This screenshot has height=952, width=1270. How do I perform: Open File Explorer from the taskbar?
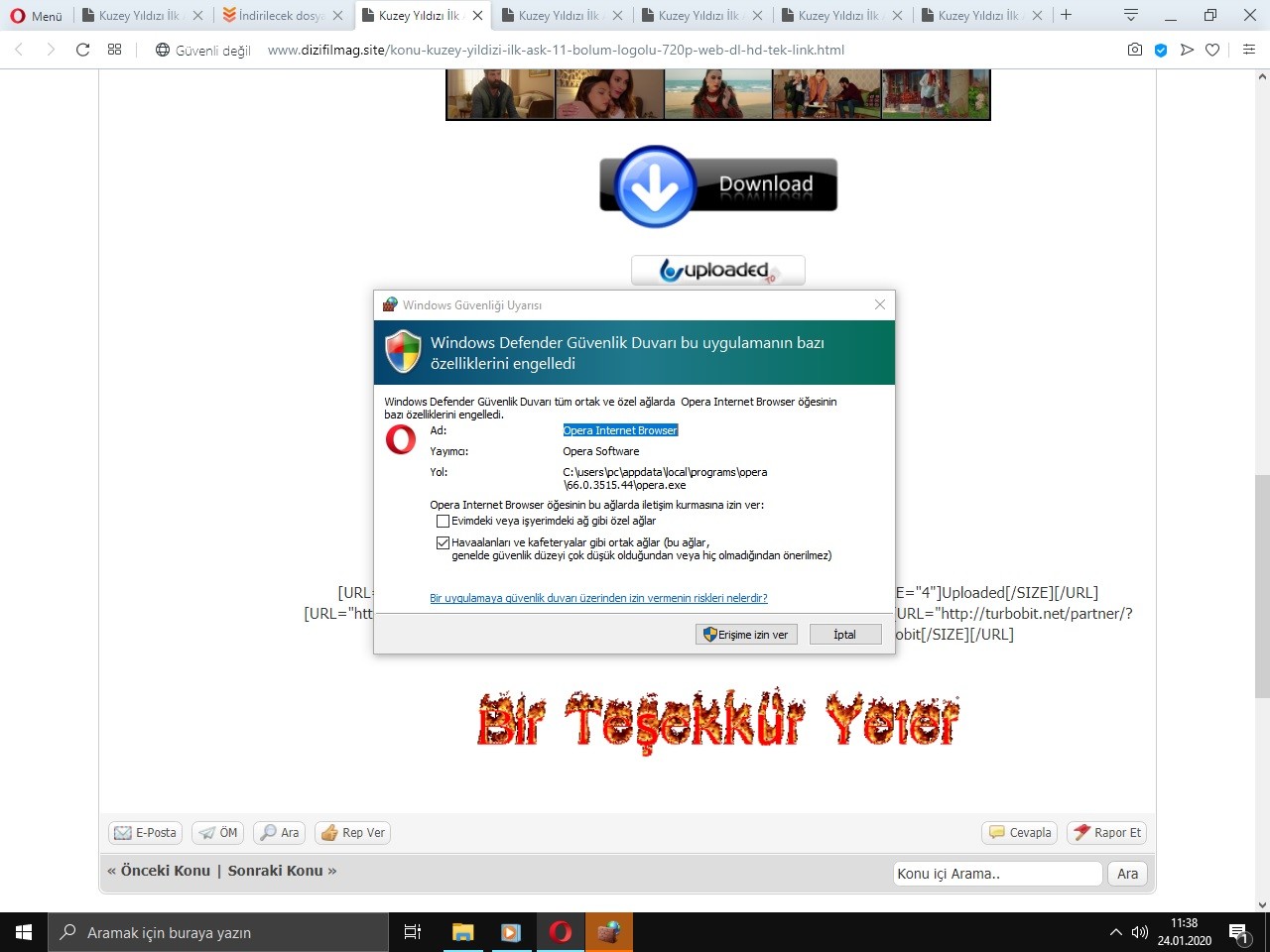point(462,932)
